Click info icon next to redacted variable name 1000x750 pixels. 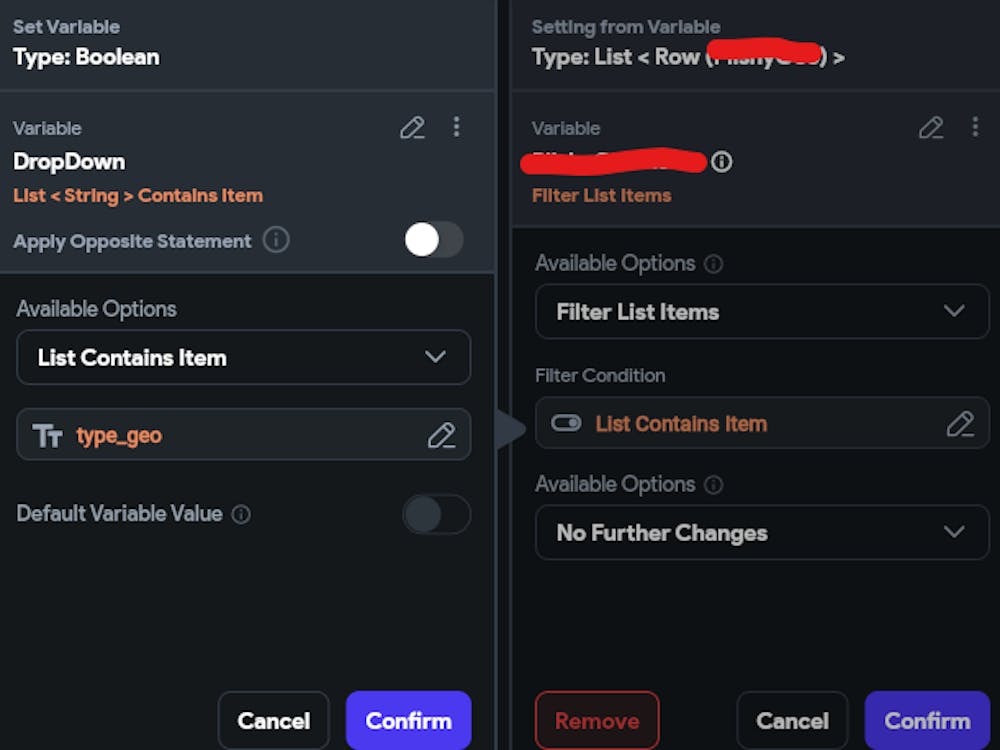pyautogui.click(x=721, y=161)
